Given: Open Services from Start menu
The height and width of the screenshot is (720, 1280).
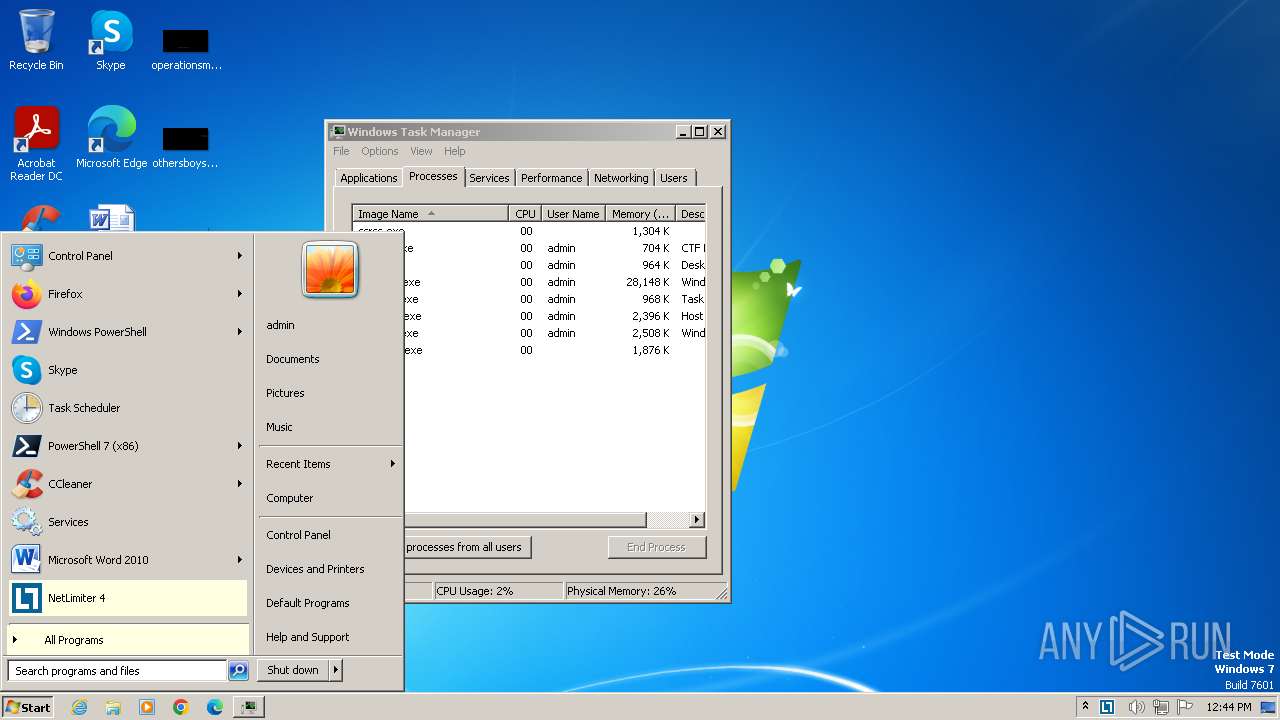Looking at the screenshot, I should click(x=128, y=522).
